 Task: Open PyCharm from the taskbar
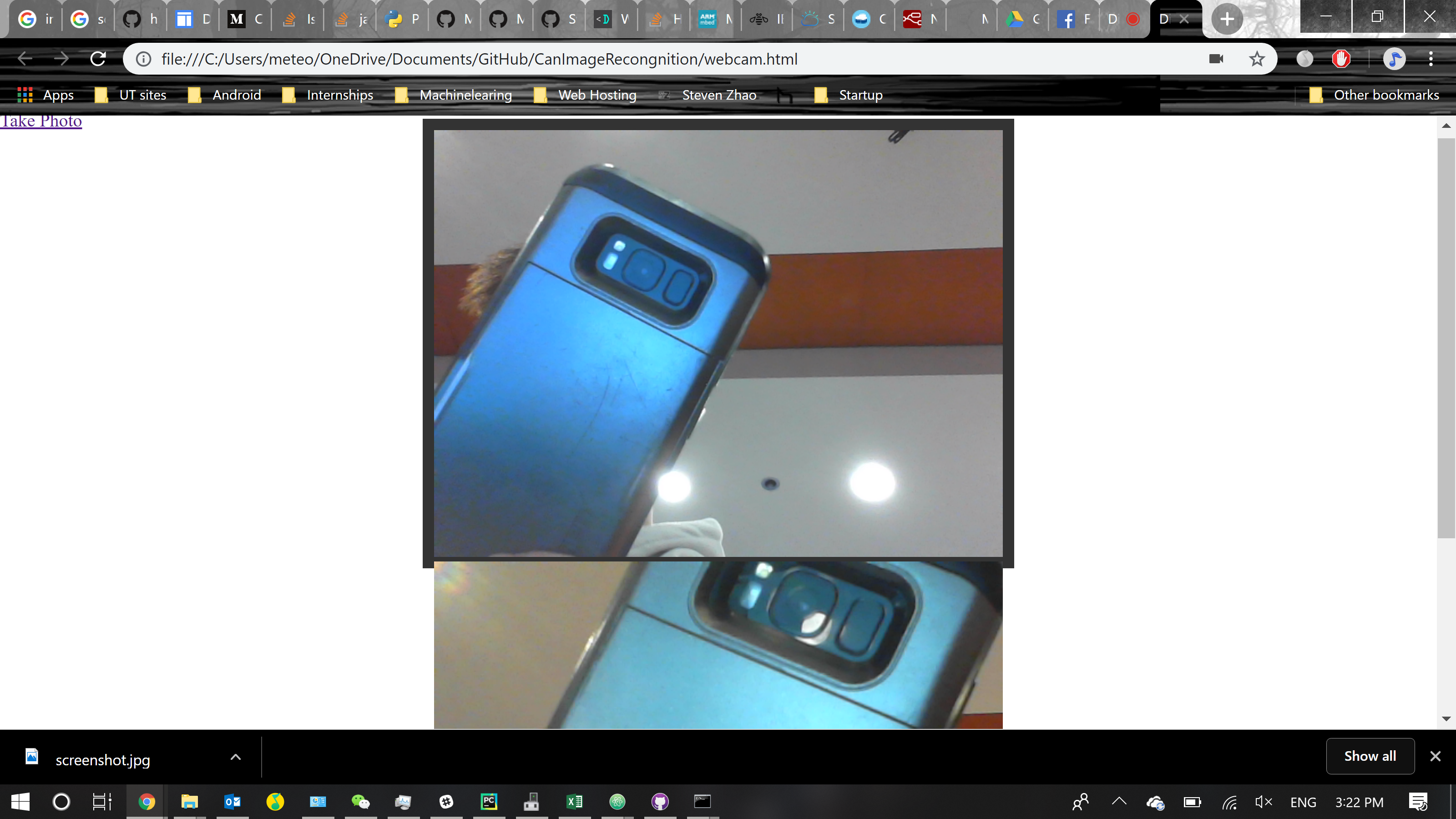489,801
